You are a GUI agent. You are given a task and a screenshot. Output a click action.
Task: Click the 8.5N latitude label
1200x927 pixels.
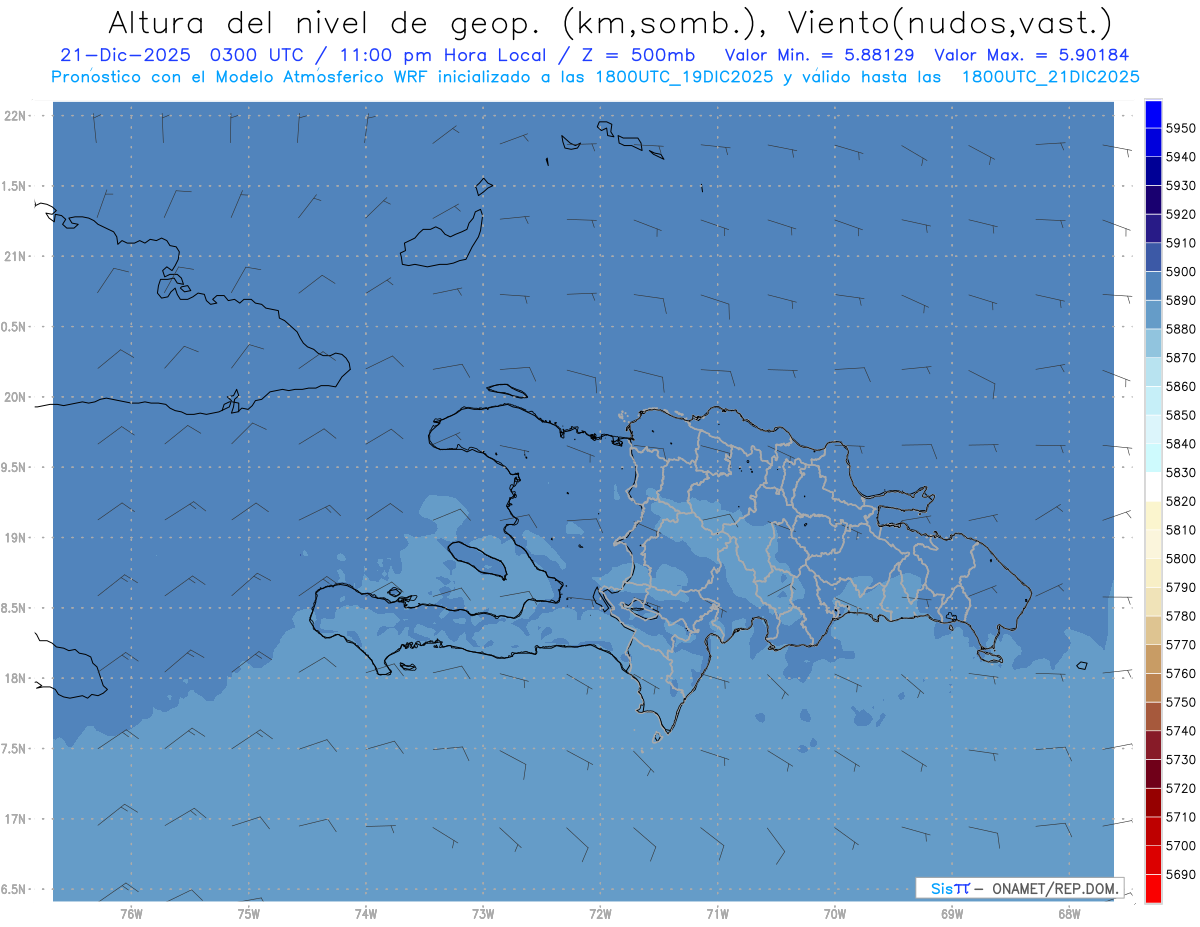[x=15, y=608]
